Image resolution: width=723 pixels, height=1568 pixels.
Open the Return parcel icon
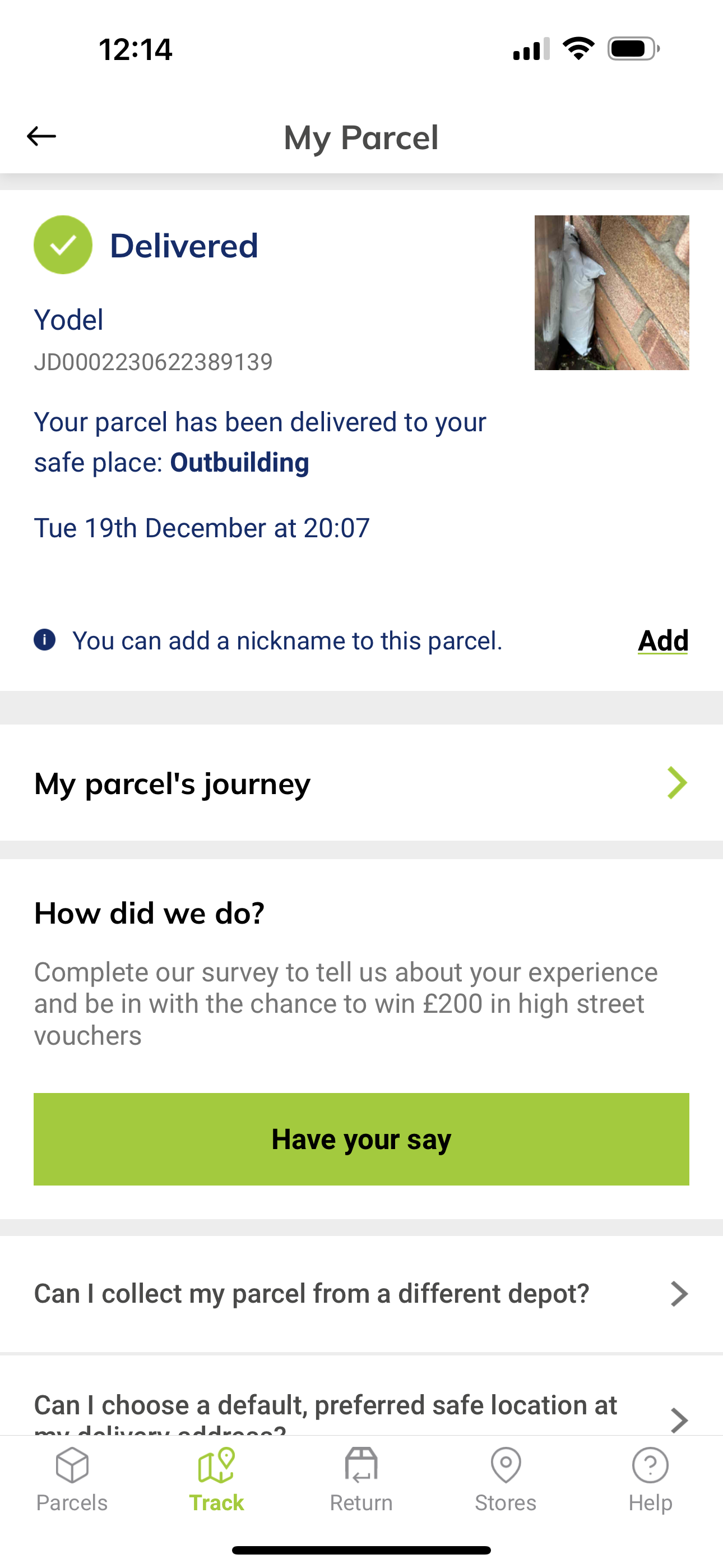point(361,1465)
